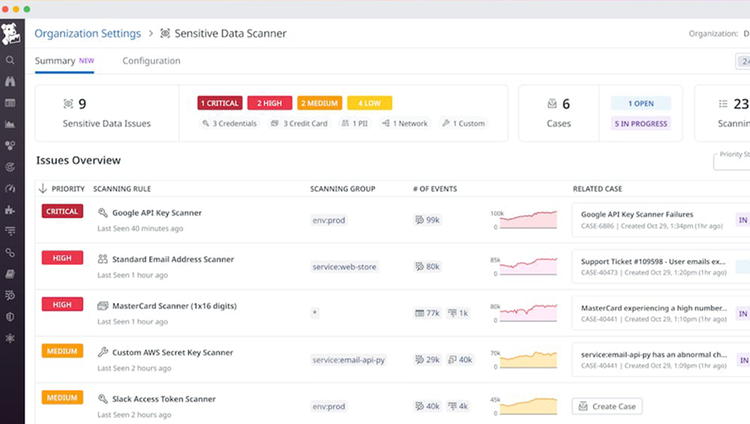Screen dimensions: 750x424
Task: Click the 1 OPEN cases badge
Action: [x=641, y=103]
